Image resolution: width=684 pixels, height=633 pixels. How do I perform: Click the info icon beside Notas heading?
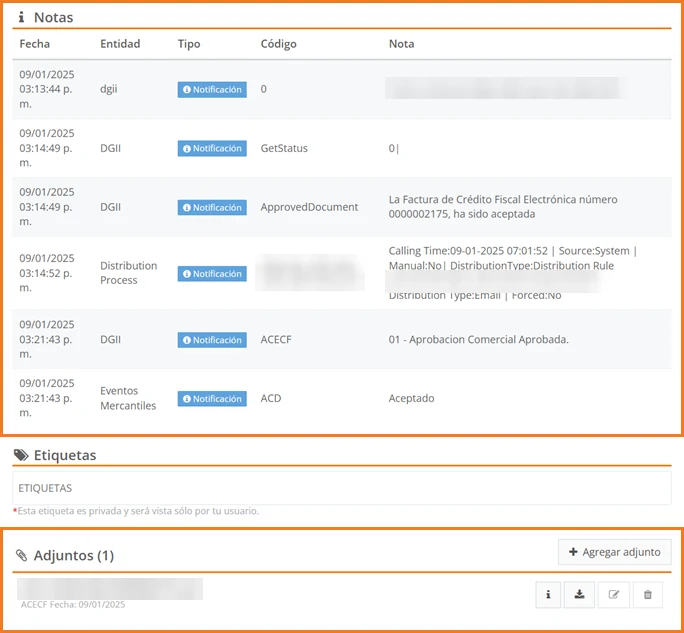coord(21,17)
